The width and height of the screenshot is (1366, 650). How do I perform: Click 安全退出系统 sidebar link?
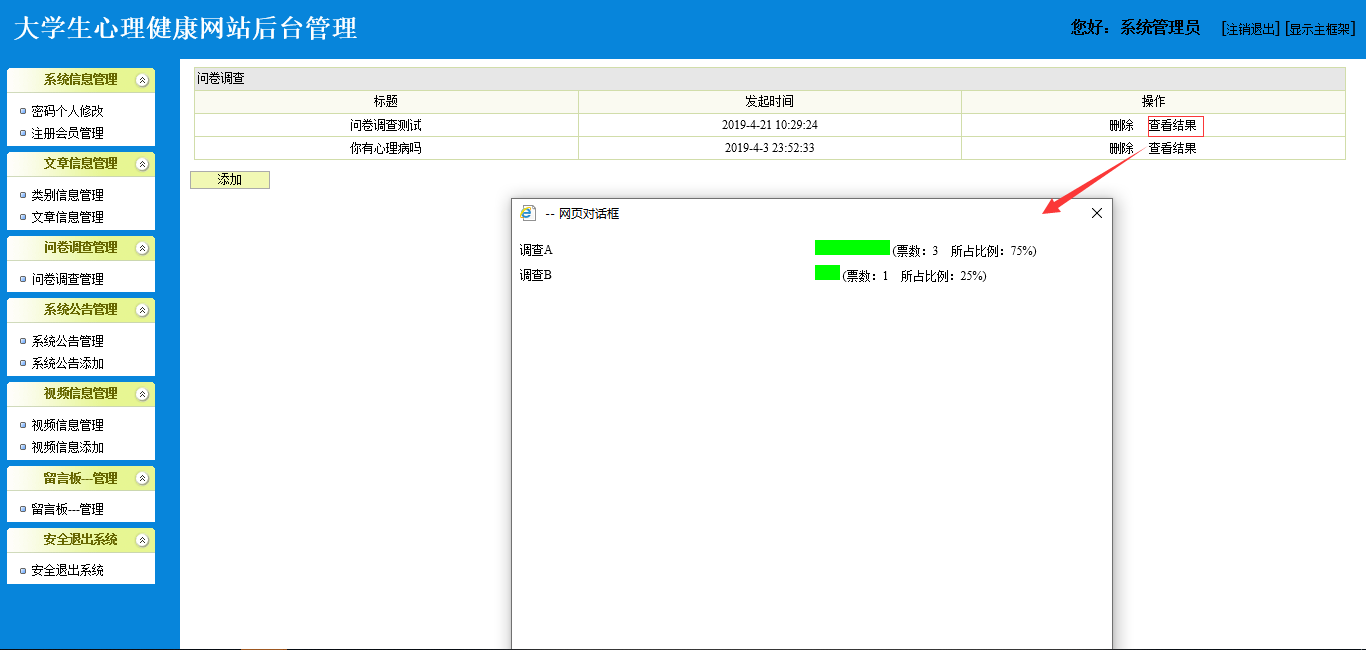point(67,571)
